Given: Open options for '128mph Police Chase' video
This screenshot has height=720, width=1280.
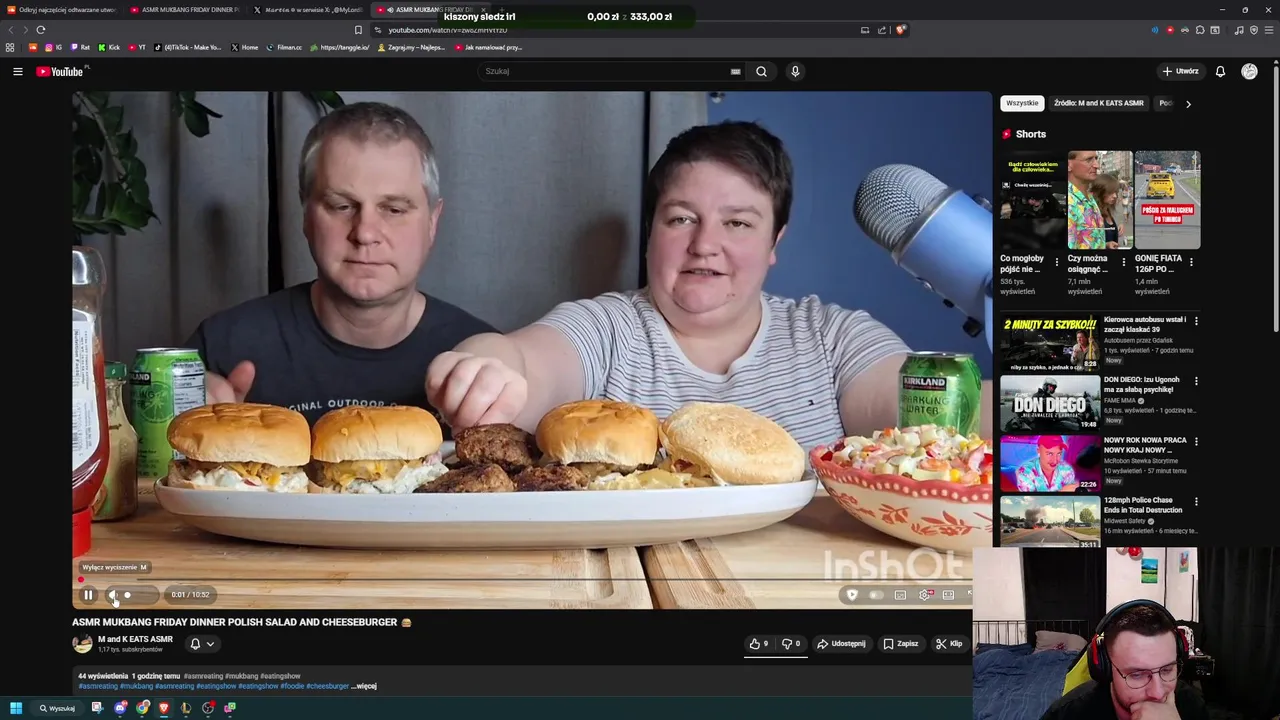Looking at the screenshot, I should point(1196,501).
